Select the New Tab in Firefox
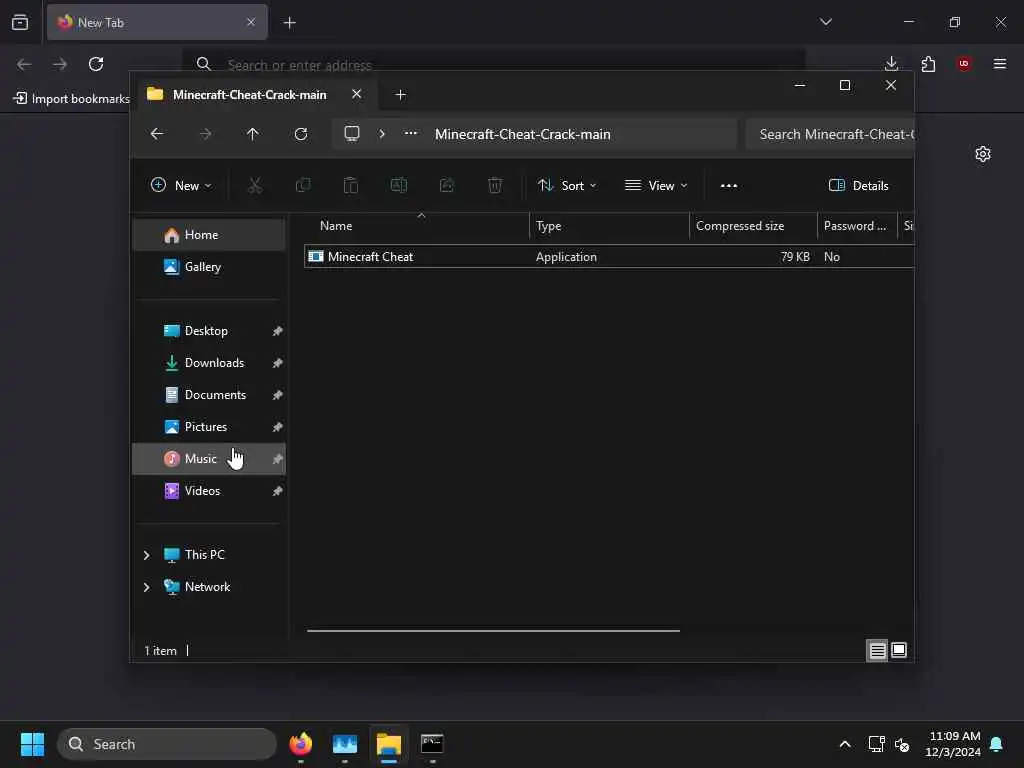The image size is (1024, 768). coord(157,22)
